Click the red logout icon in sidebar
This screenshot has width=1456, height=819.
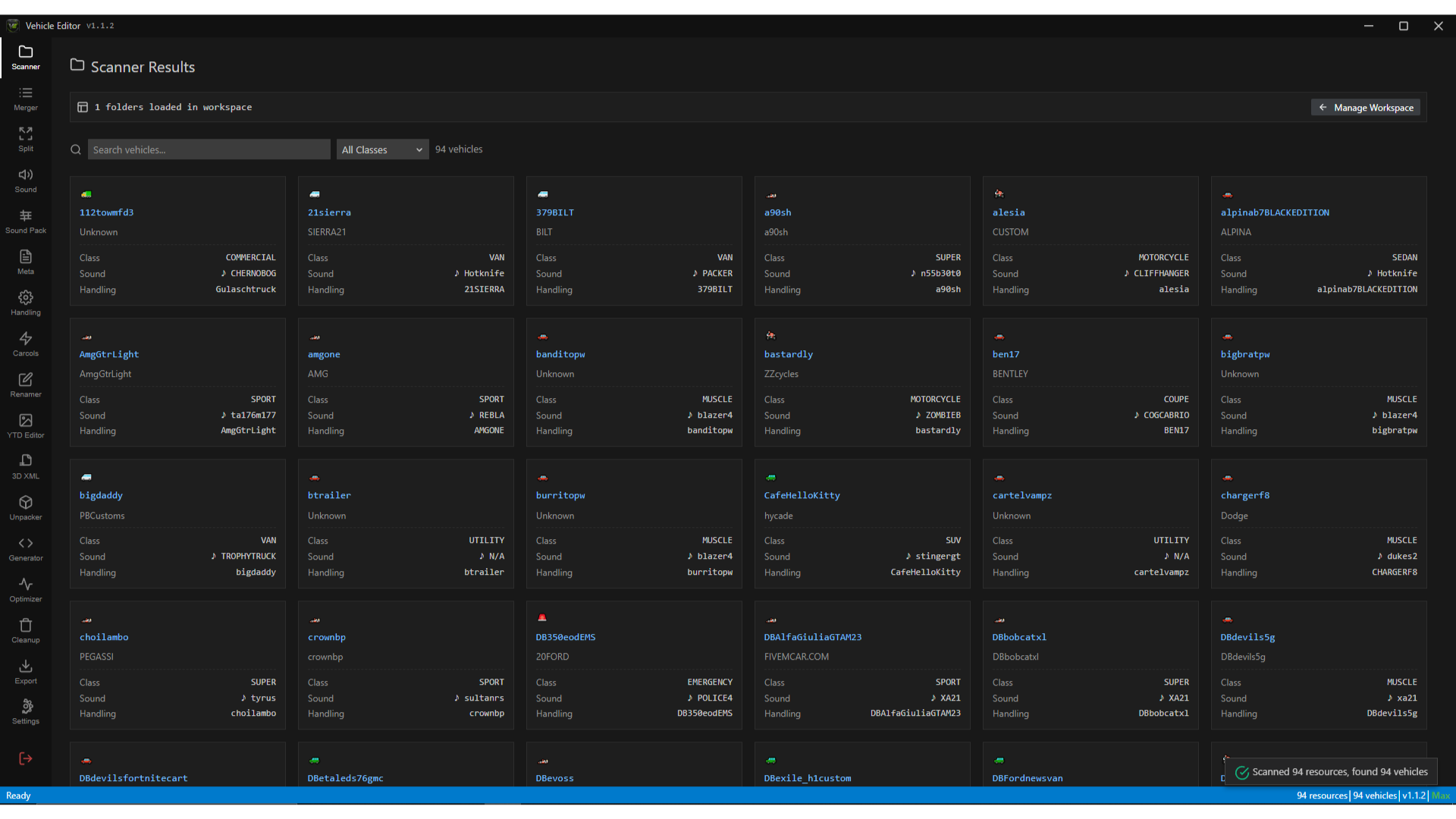(x=26, y=758)
